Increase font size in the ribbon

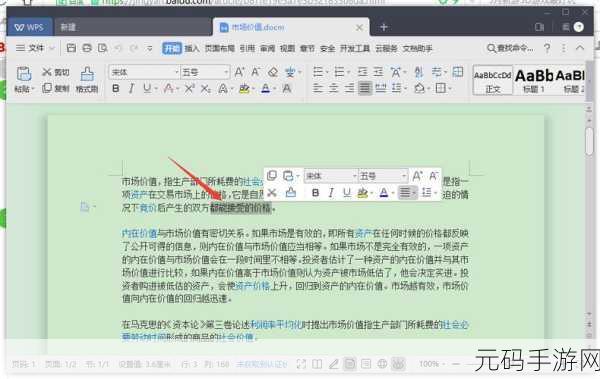[x=240, y=72]
